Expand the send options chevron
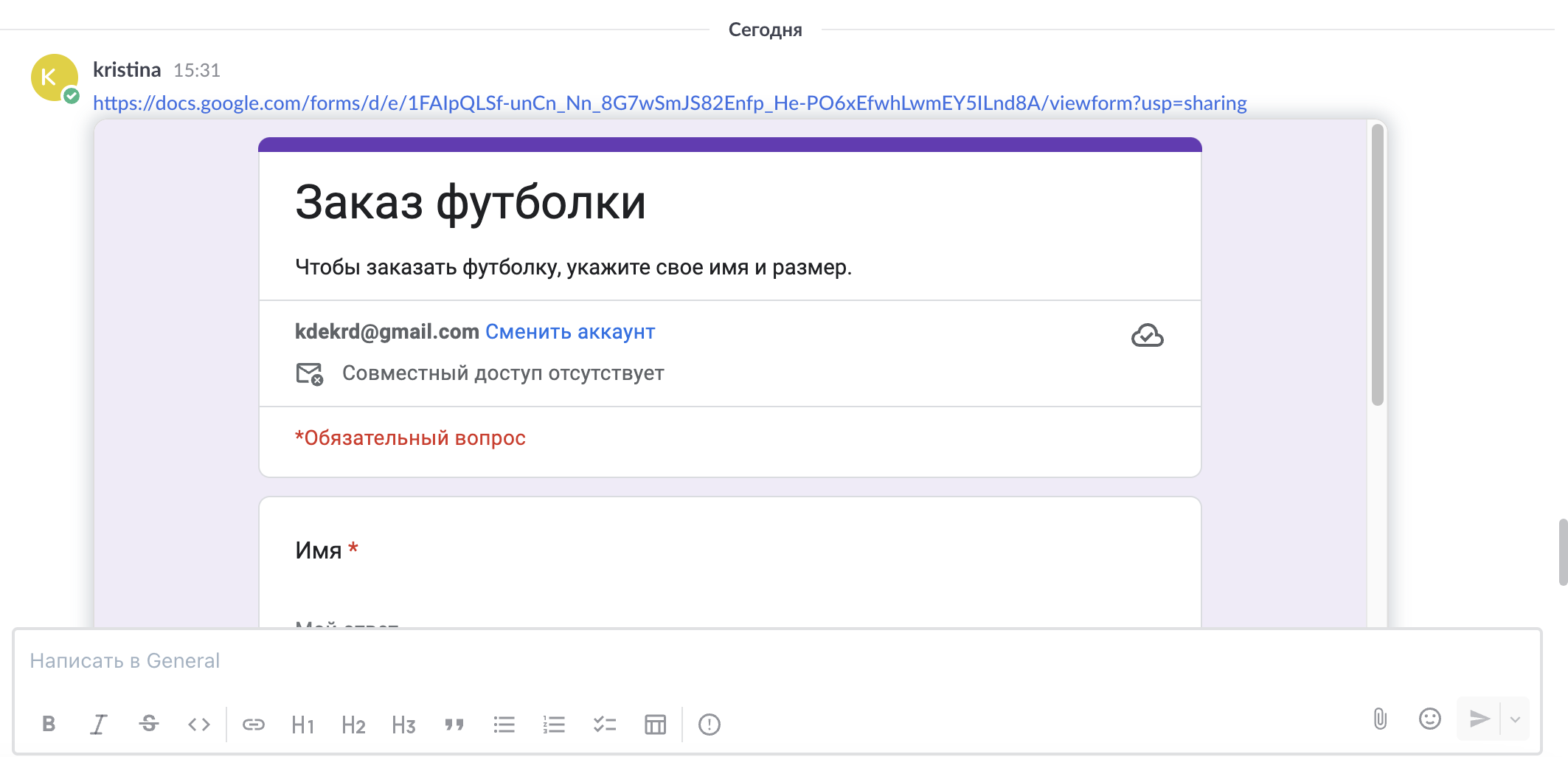 click(1516, 718)
